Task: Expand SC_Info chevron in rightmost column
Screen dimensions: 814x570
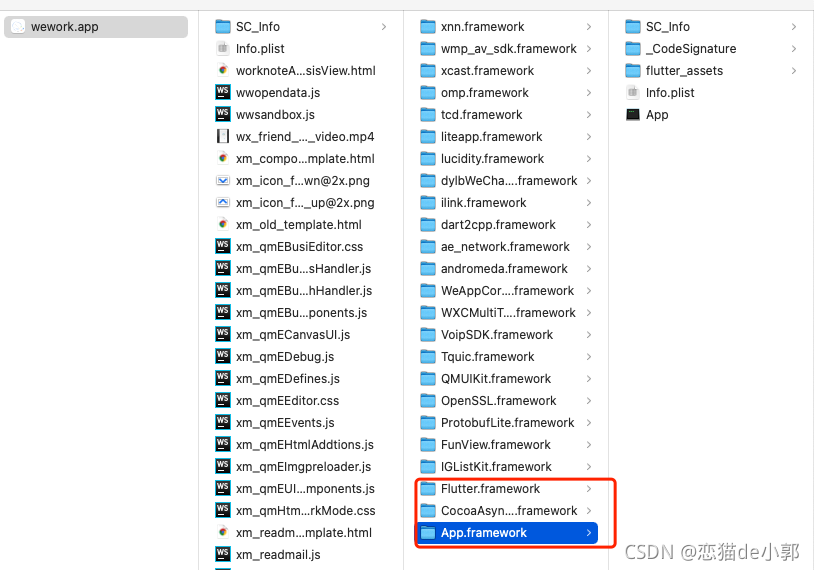Action: (794, 26)
